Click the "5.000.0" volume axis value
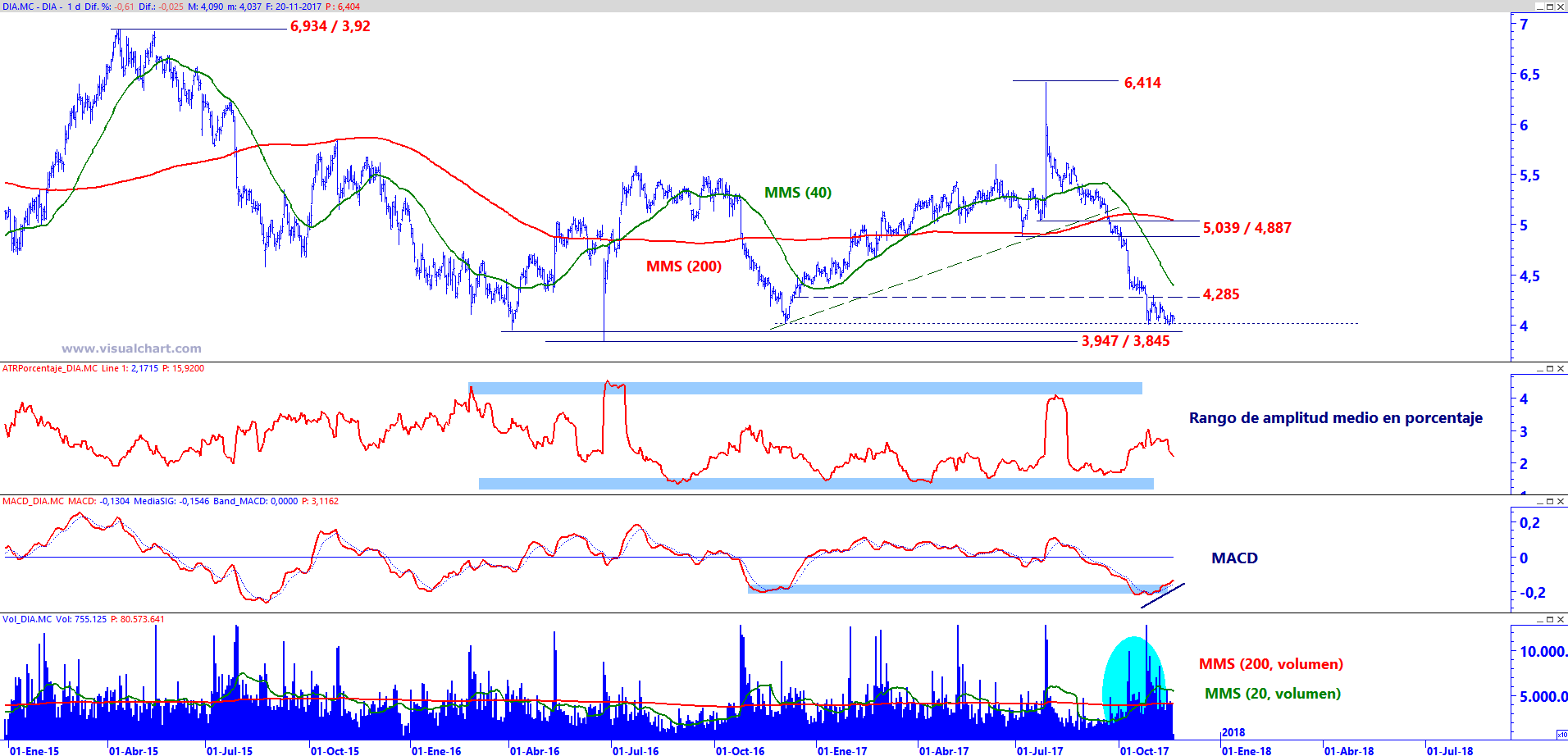Screen dimensions: 1568x756 [x=1543, y=697]
